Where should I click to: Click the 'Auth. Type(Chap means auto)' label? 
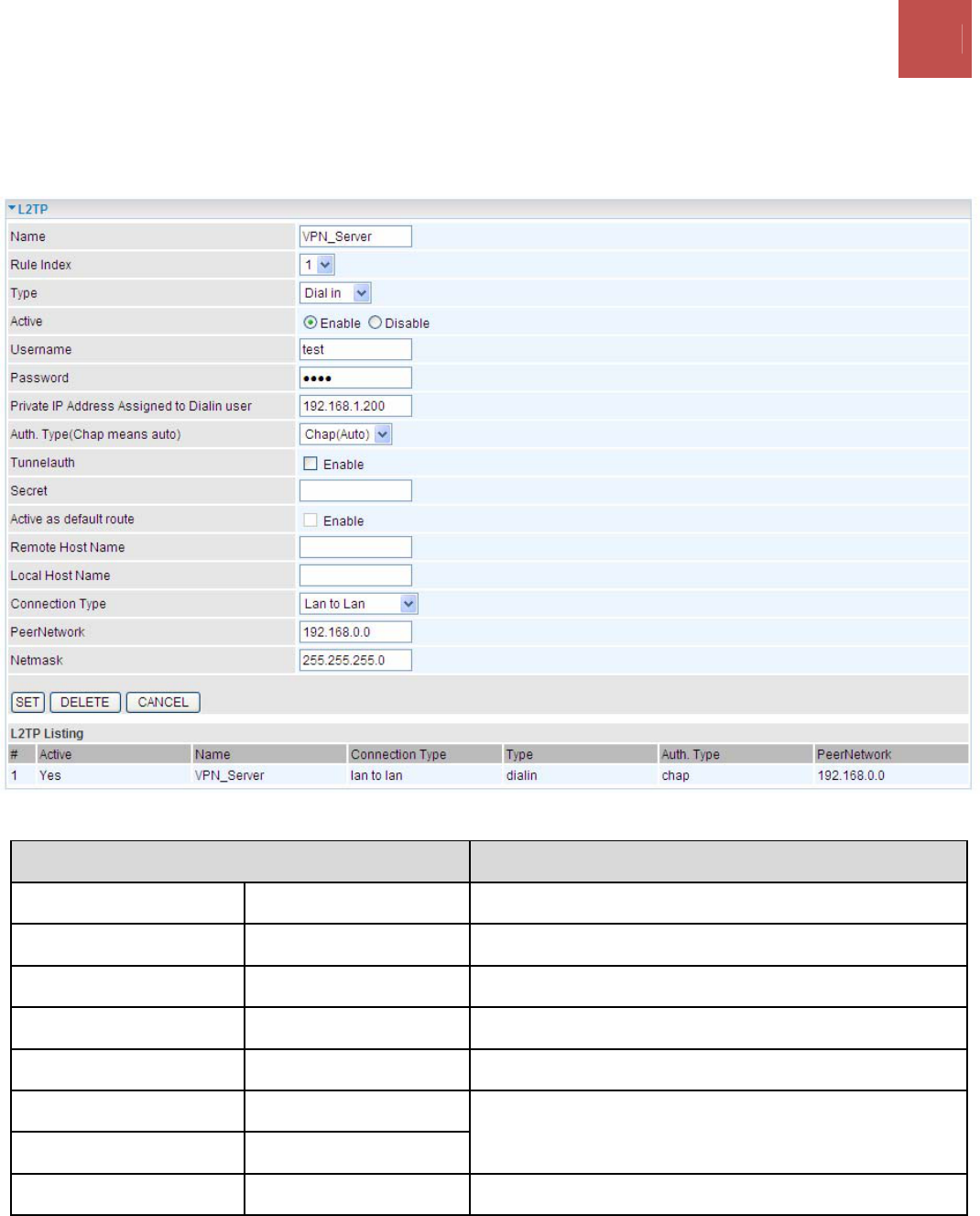[95, 434]
